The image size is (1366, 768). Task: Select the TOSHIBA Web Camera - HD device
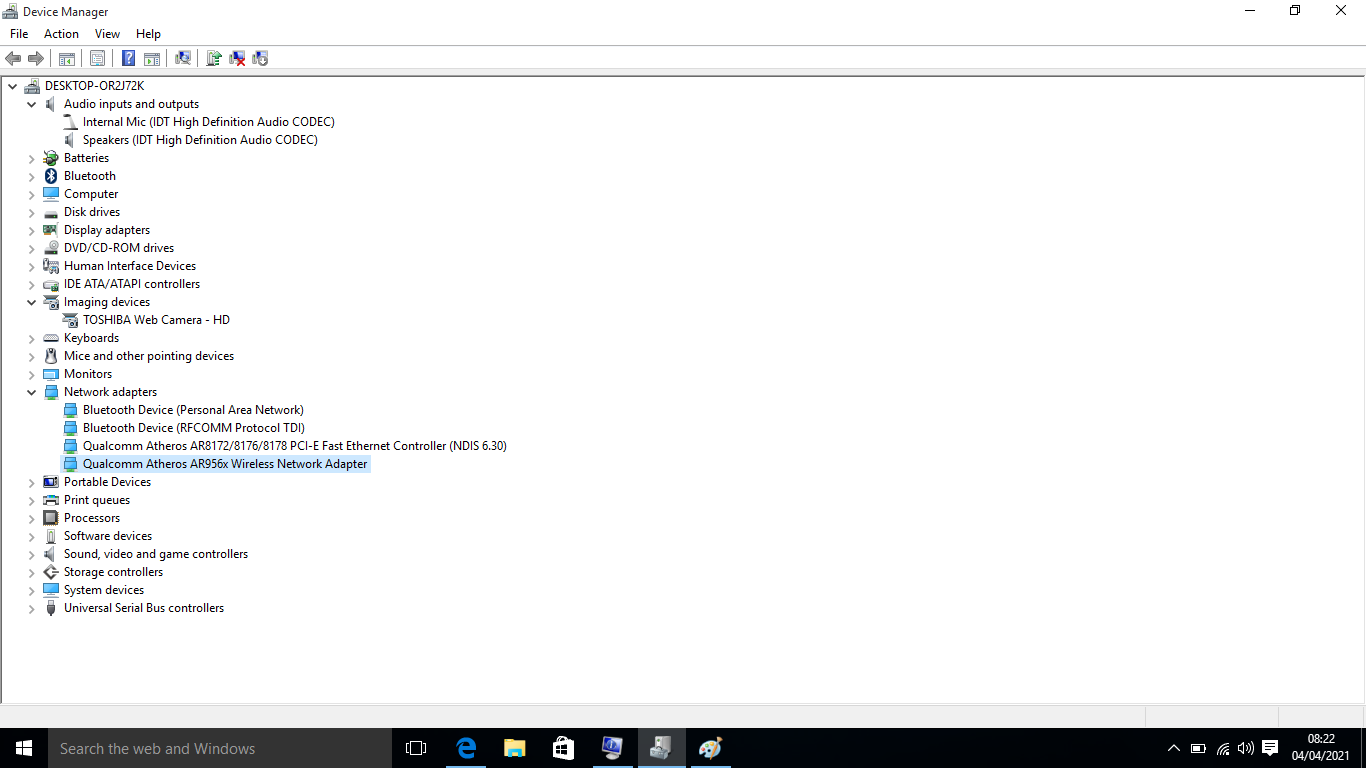tap(156, 320)
